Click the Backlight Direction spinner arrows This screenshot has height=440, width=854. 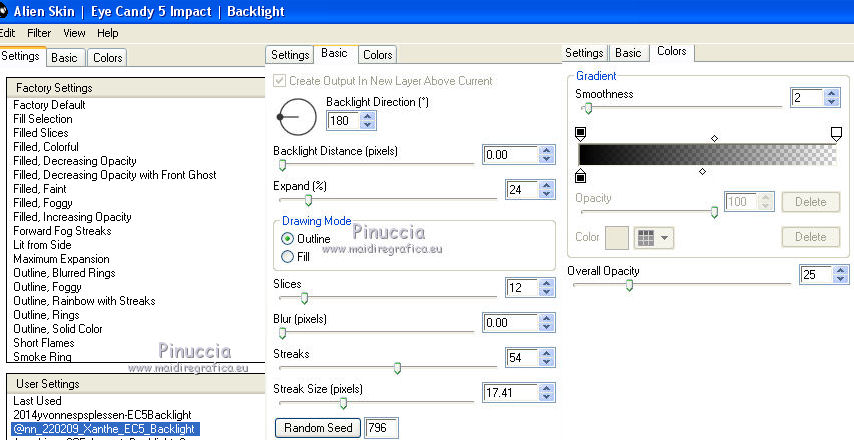point(368,120)
